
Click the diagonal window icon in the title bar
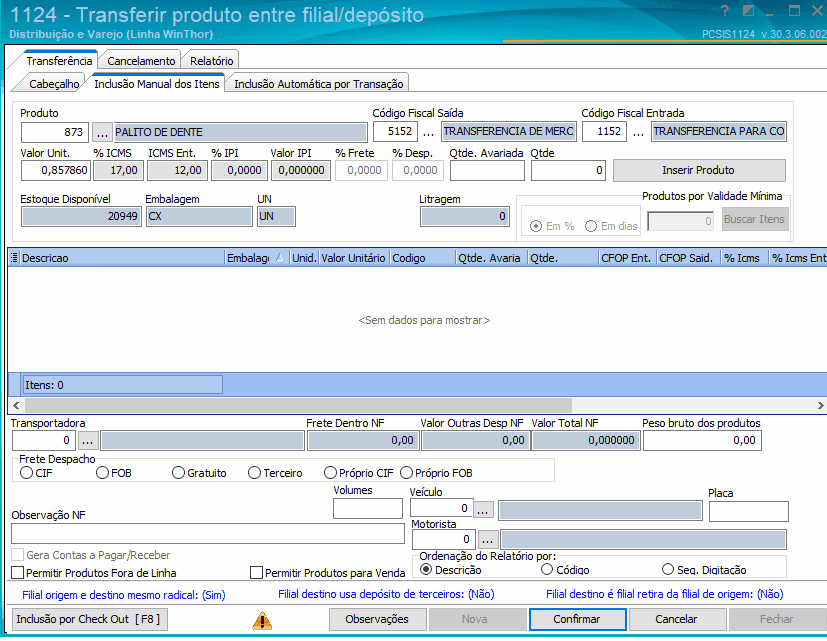coord(748,11)
